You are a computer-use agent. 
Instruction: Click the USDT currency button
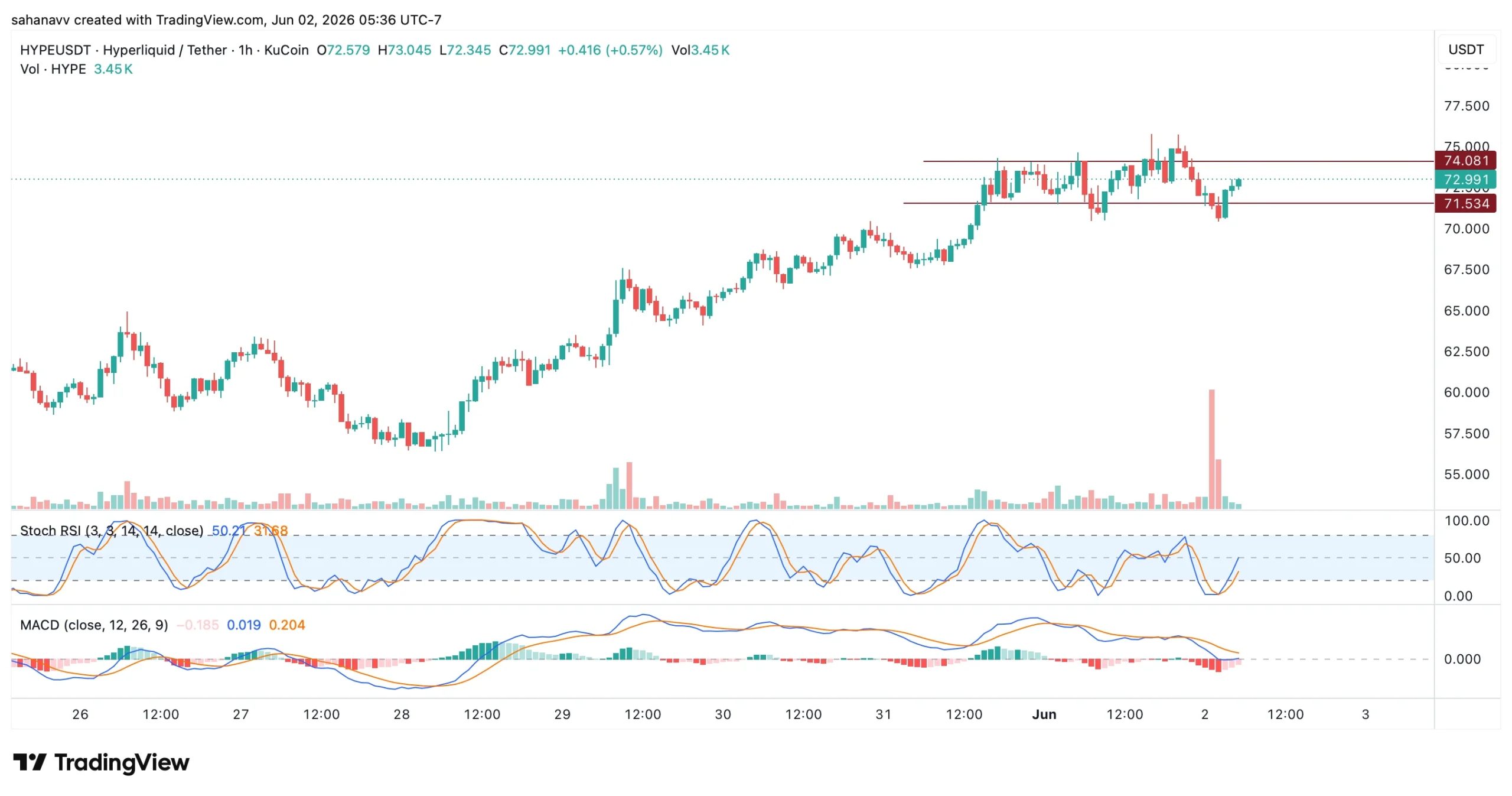click(1466, 50)
